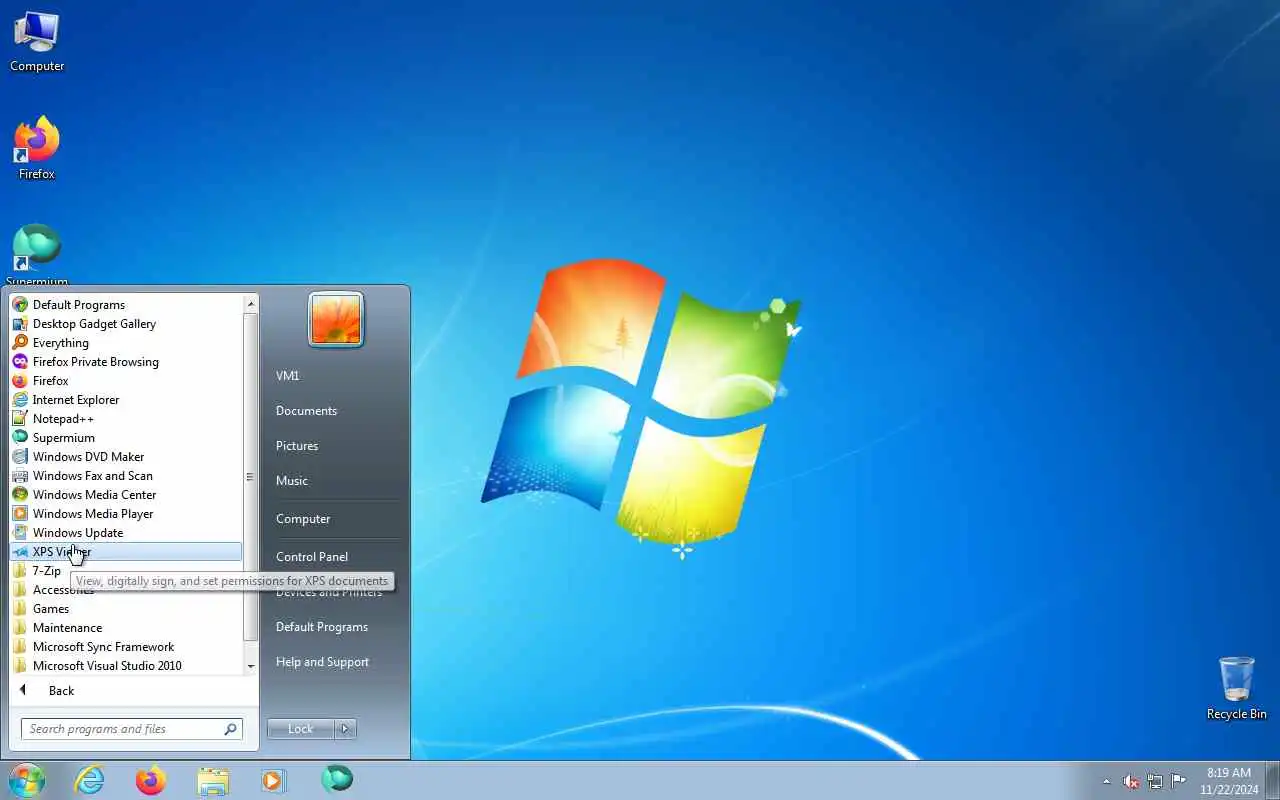Viewport: 1280px width, 800px height.
Task: Launch Notepad++ from the Start menu
Action: tap(126, 419)
